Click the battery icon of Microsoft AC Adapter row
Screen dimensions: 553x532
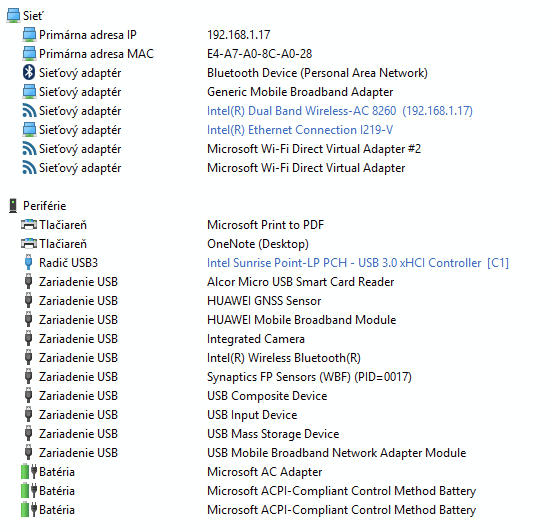(29, 472)
